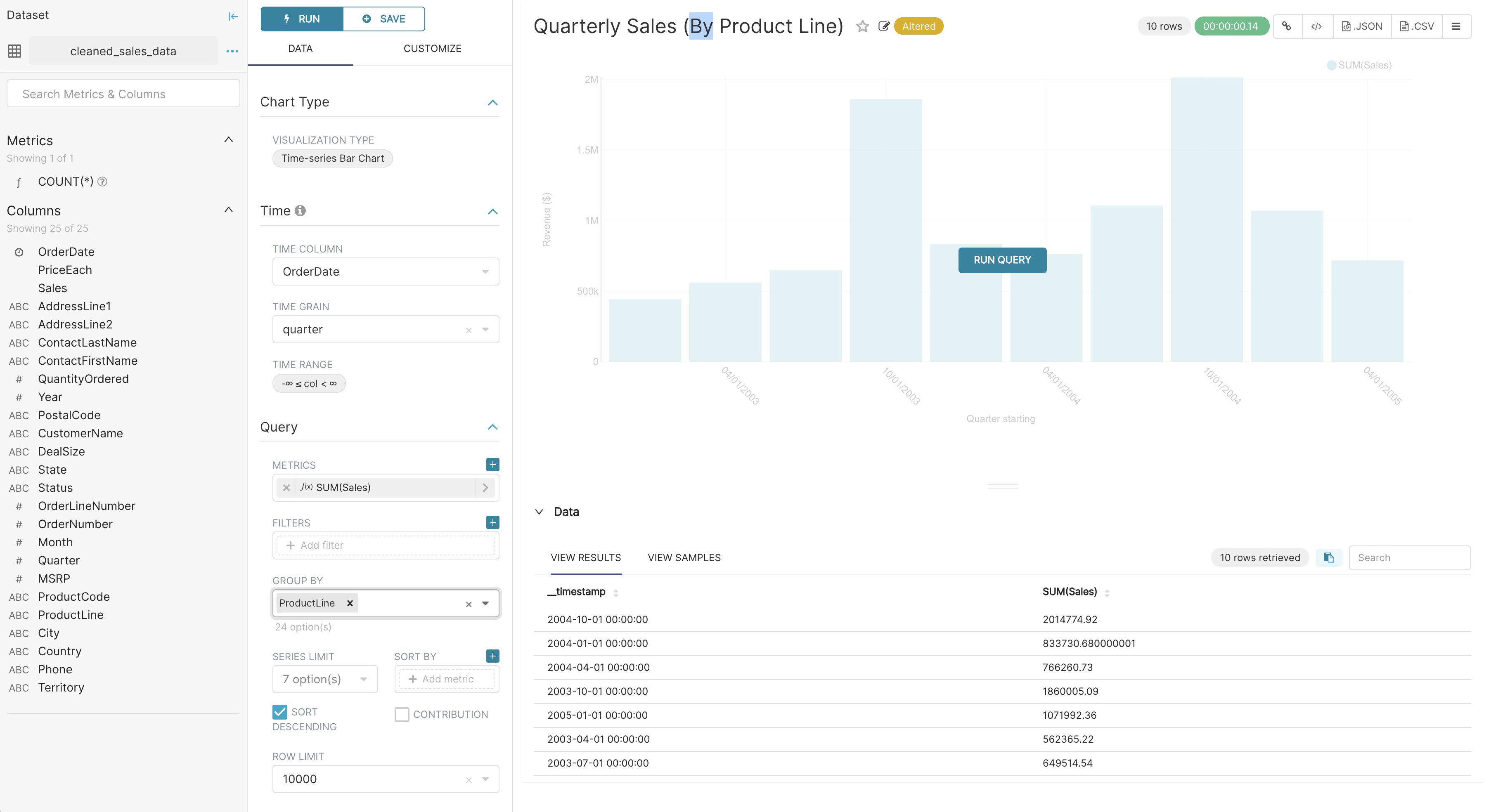The image size is (1491, 812).
Task: Collapse the Query section
Action: click(492, 427)
